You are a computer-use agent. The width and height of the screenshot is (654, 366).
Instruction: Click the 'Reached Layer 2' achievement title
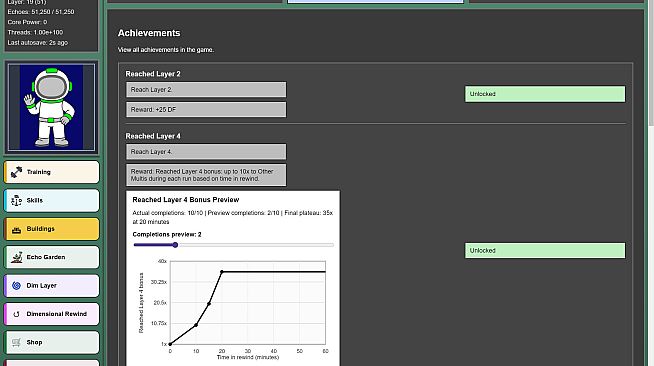pyautogui.click(x=153, y=74)
